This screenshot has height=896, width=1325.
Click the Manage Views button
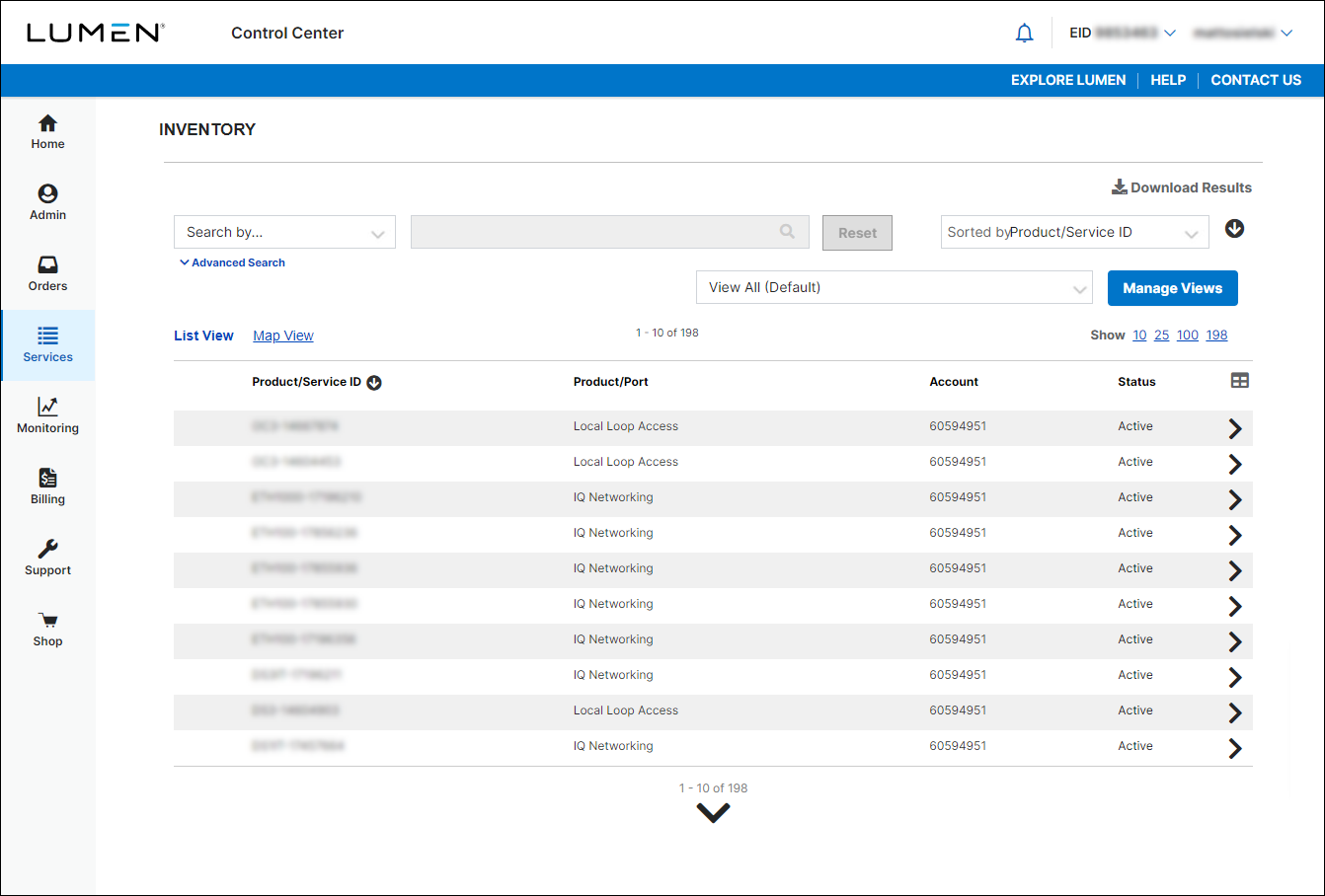click(1172, 288)
